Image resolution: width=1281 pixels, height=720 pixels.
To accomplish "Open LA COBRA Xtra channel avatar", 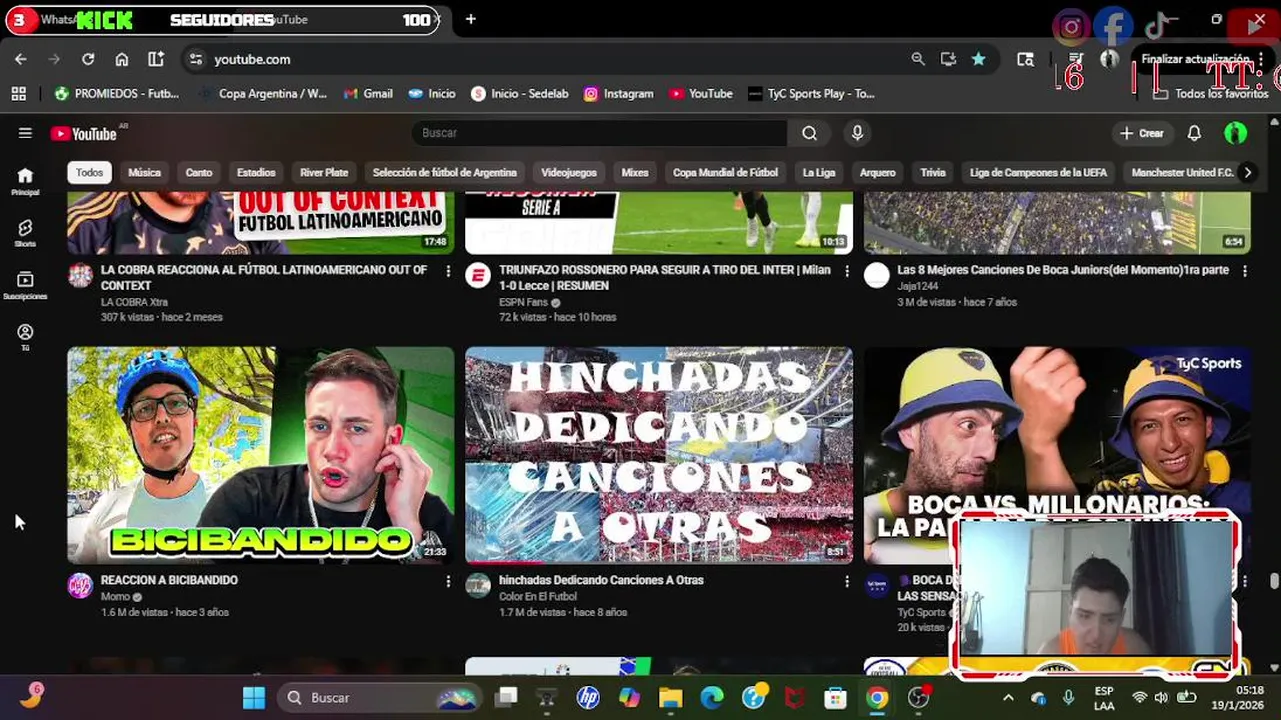I will (80, 276).
